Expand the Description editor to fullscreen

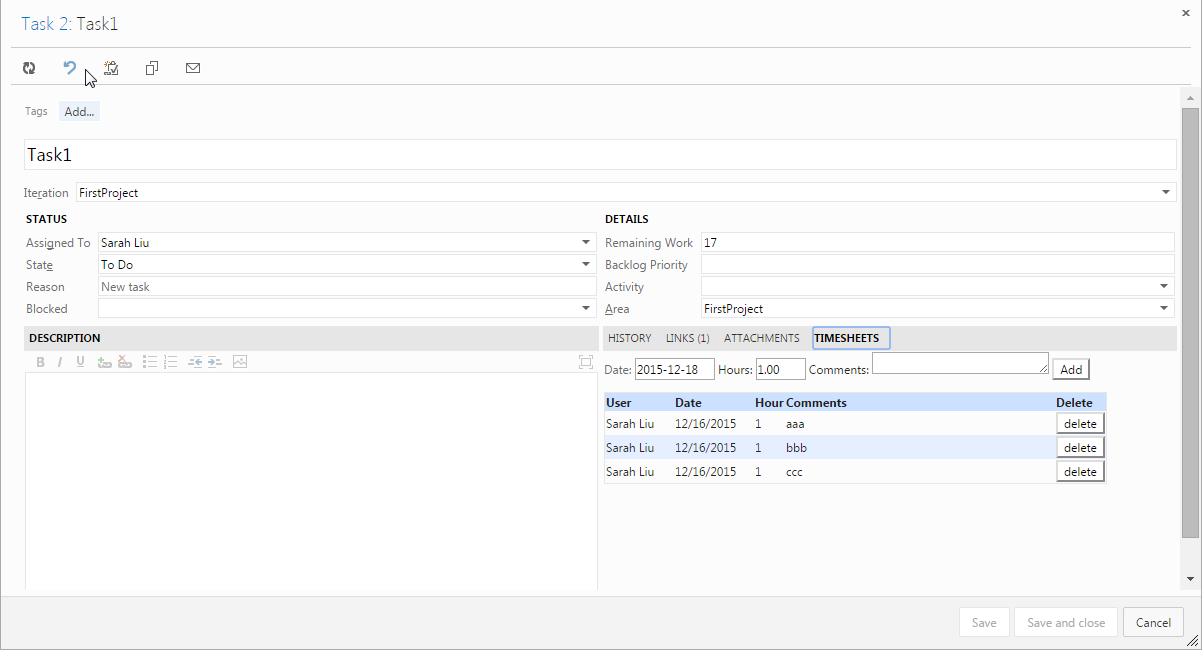(585, 361)
